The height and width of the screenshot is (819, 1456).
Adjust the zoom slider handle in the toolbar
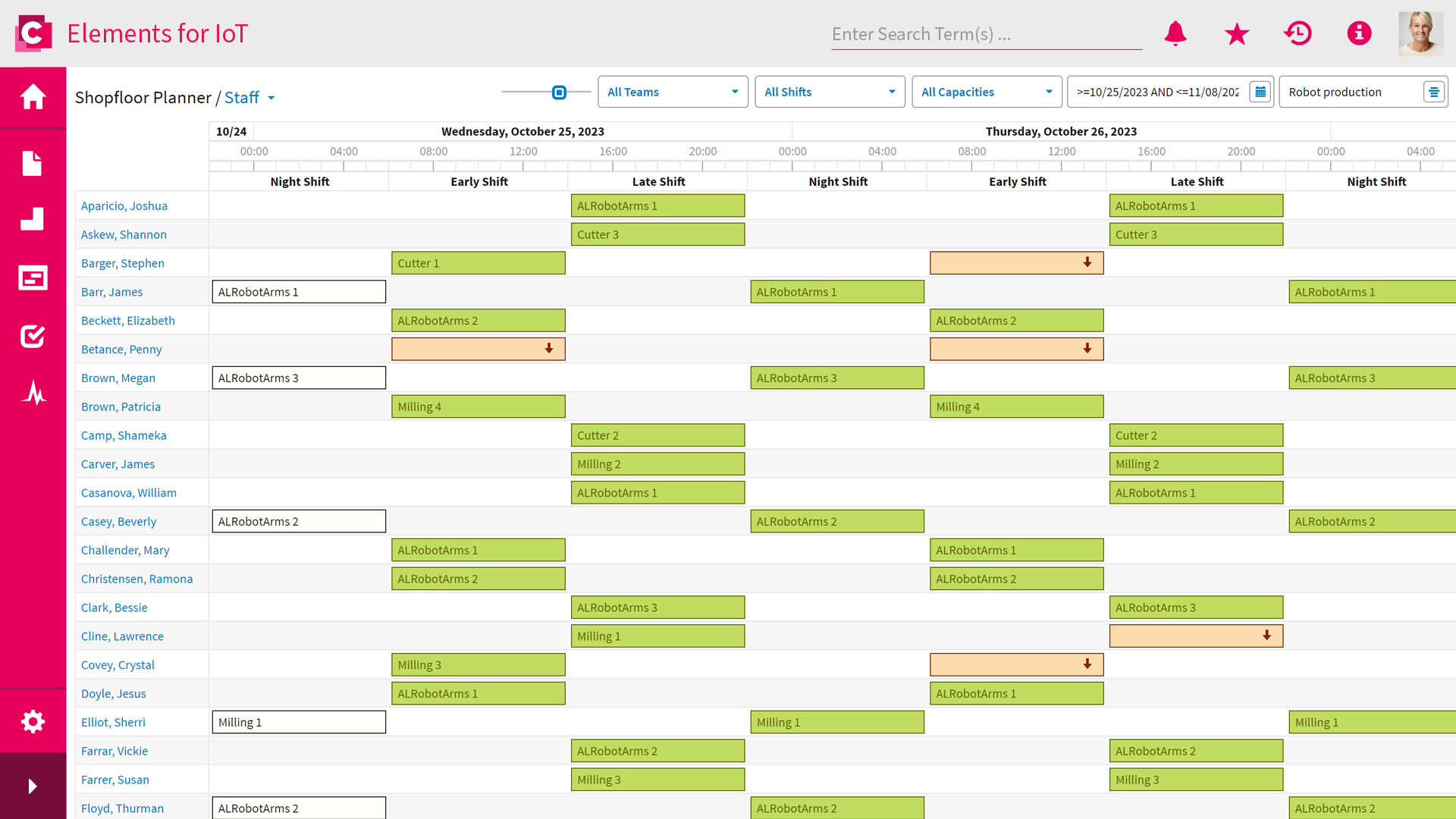point(559,92)
